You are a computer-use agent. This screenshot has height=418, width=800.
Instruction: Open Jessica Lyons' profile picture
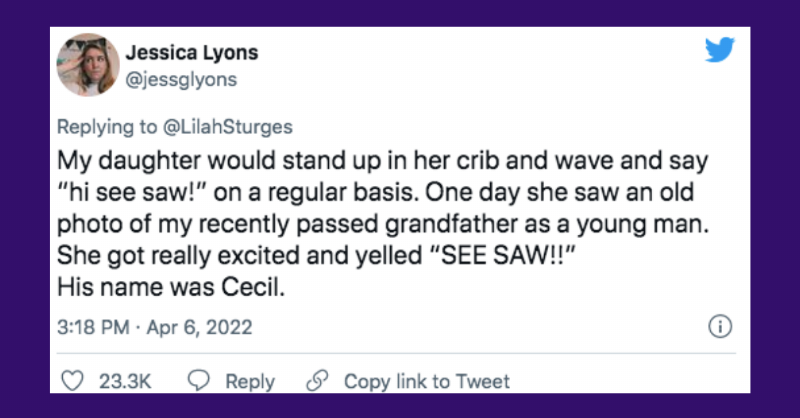point(90,65)
